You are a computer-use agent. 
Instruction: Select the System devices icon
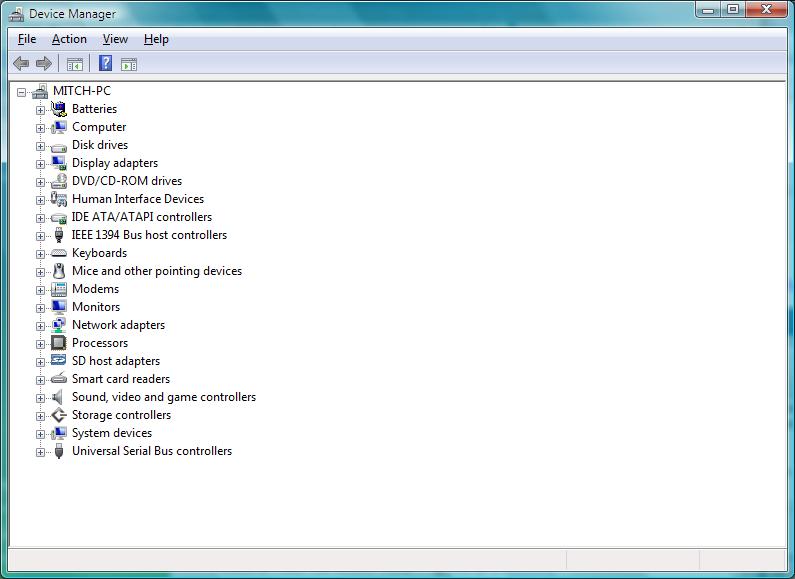59,433
